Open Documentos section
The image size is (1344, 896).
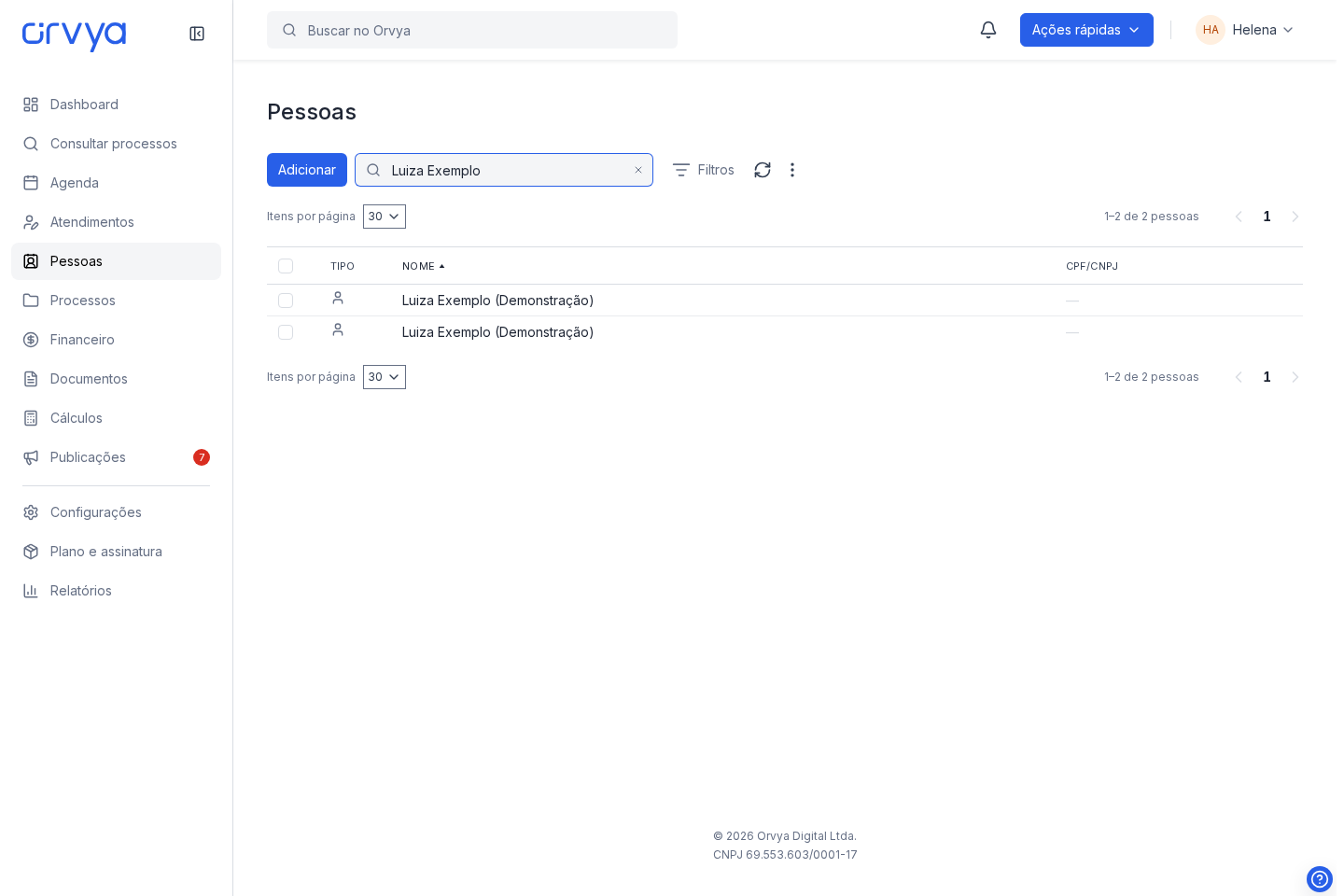pyautogui.click(x=116, y=379)
